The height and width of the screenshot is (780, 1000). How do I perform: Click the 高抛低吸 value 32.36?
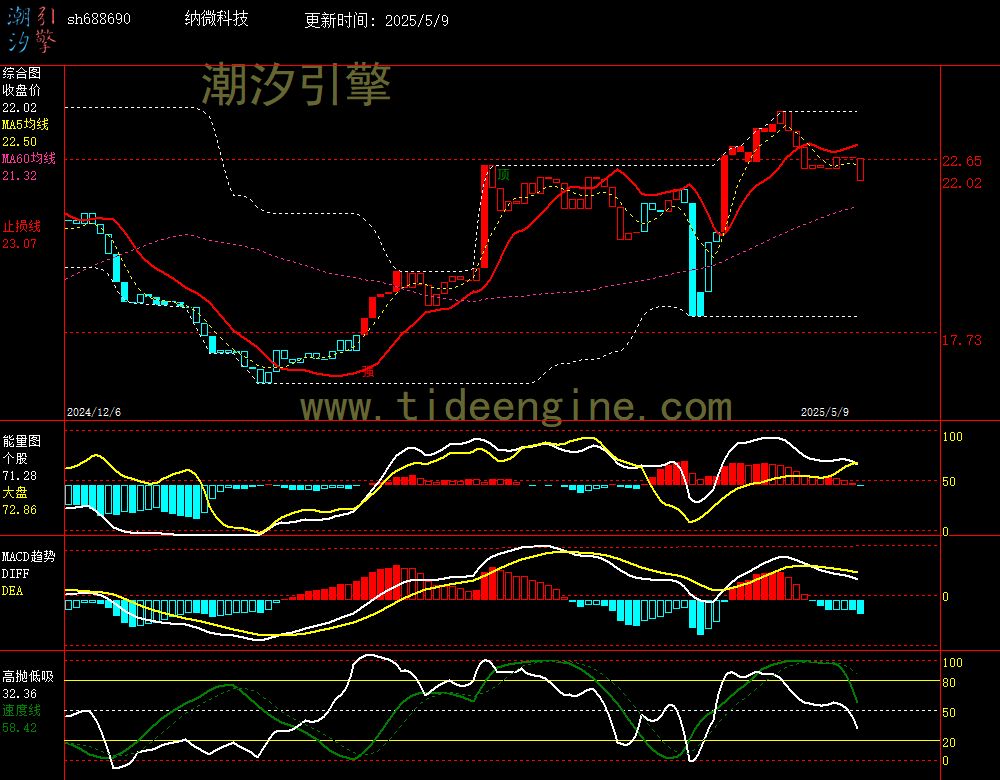click(x=20, y=693)
